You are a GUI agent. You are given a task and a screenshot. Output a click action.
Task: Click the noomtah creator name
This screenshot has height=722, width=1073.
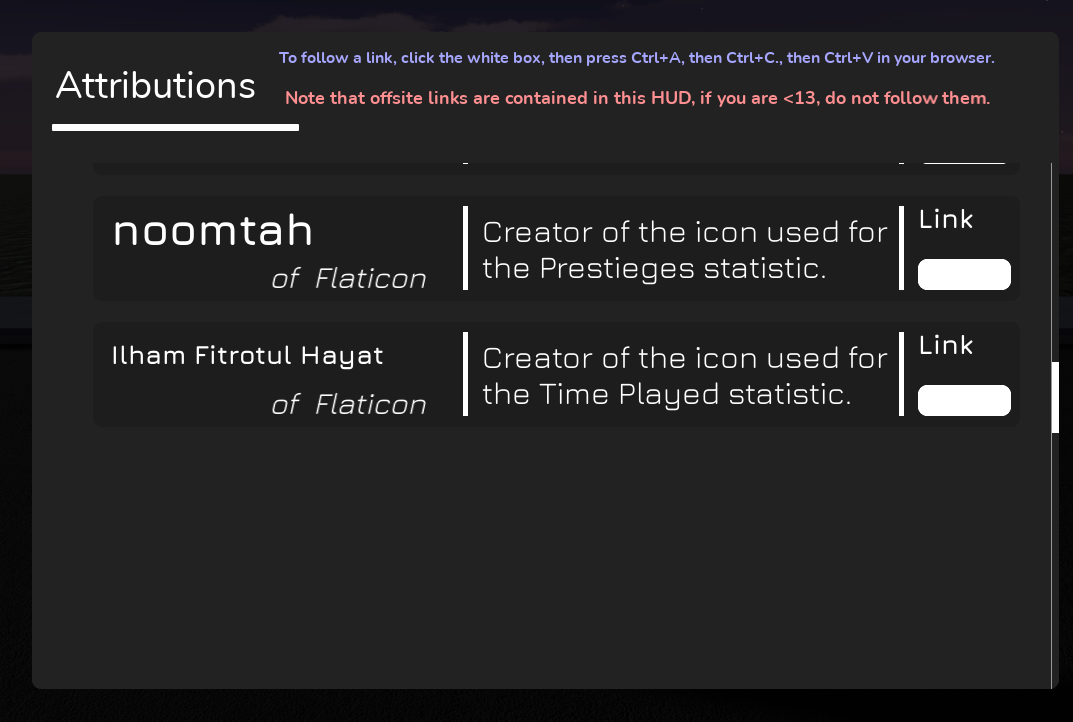212,231
